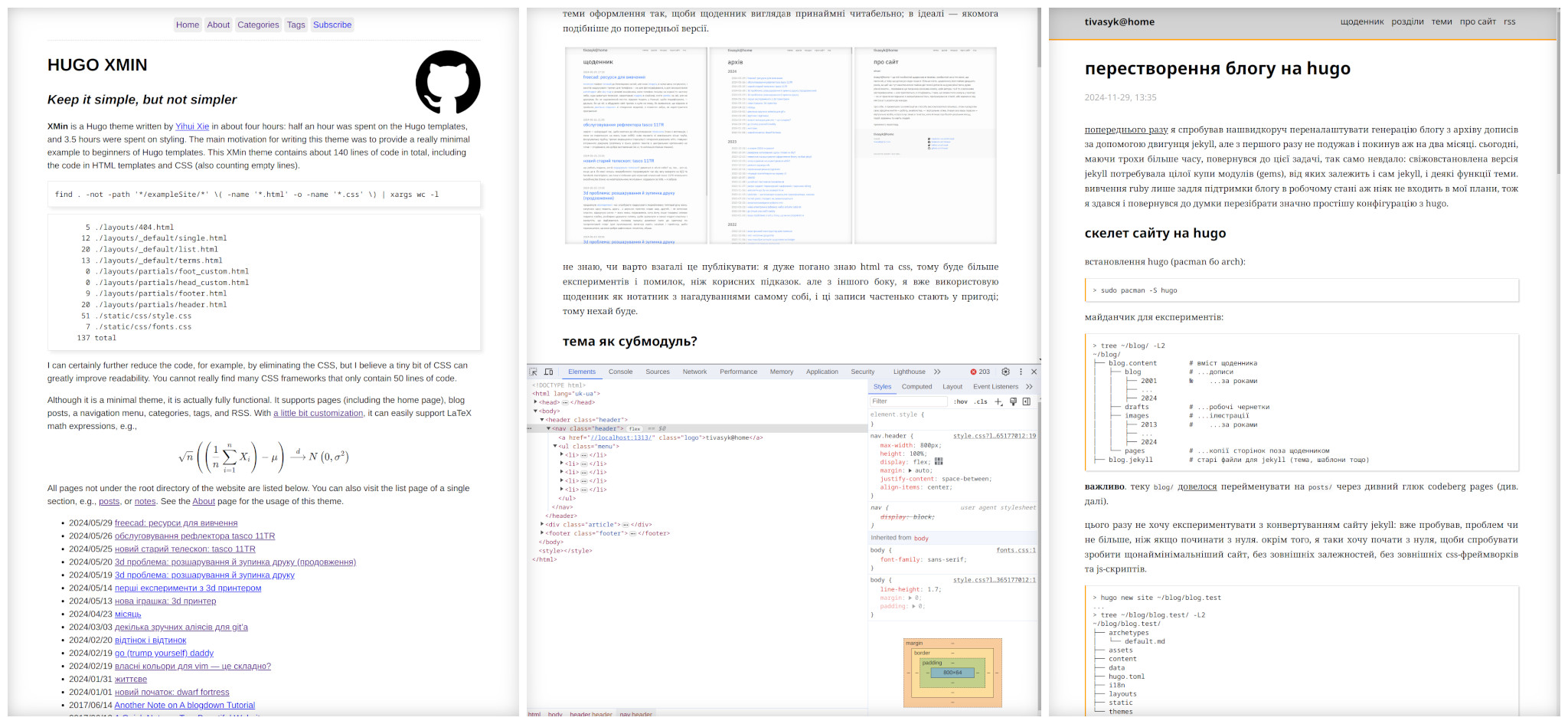Show more Styles pane tabs after Event Listeners

[1029, 387]
